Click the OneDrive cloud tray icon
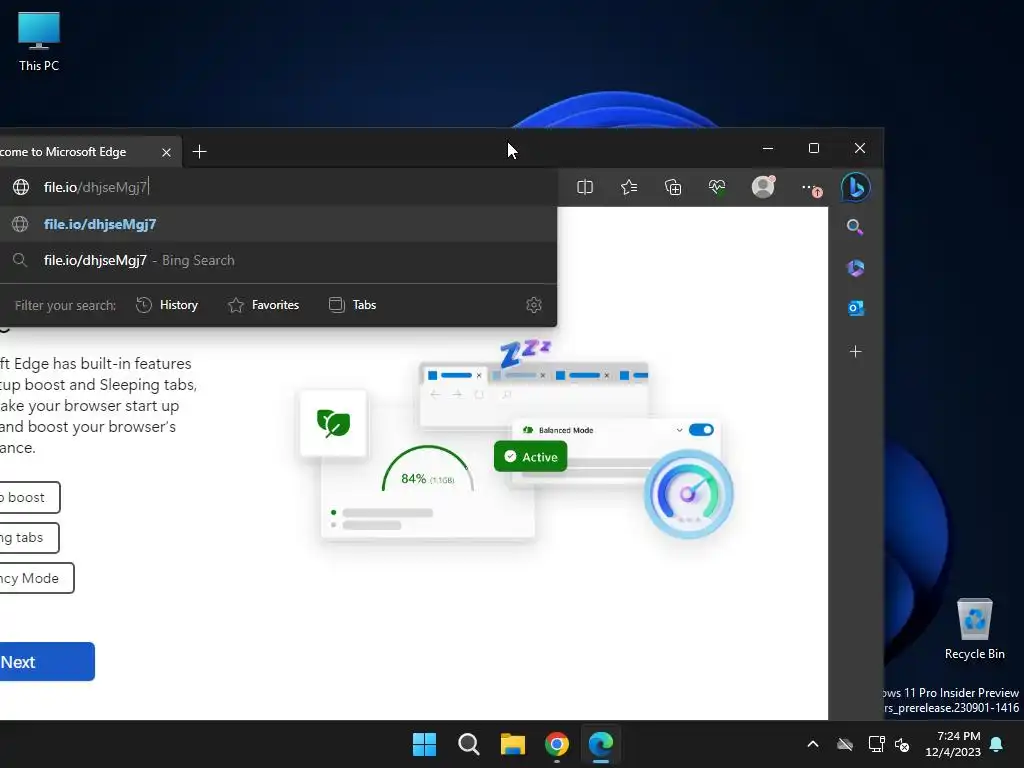 [x=845, y=744]
